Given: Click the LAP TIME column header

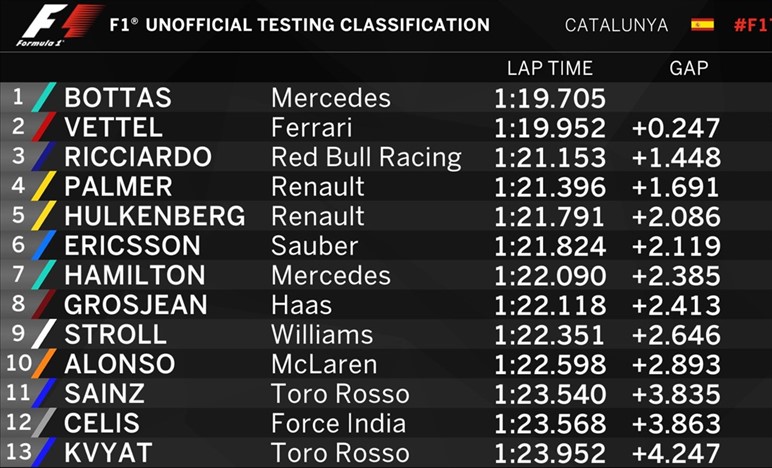Looking at the screenshot, I should (x=549, y=68).
